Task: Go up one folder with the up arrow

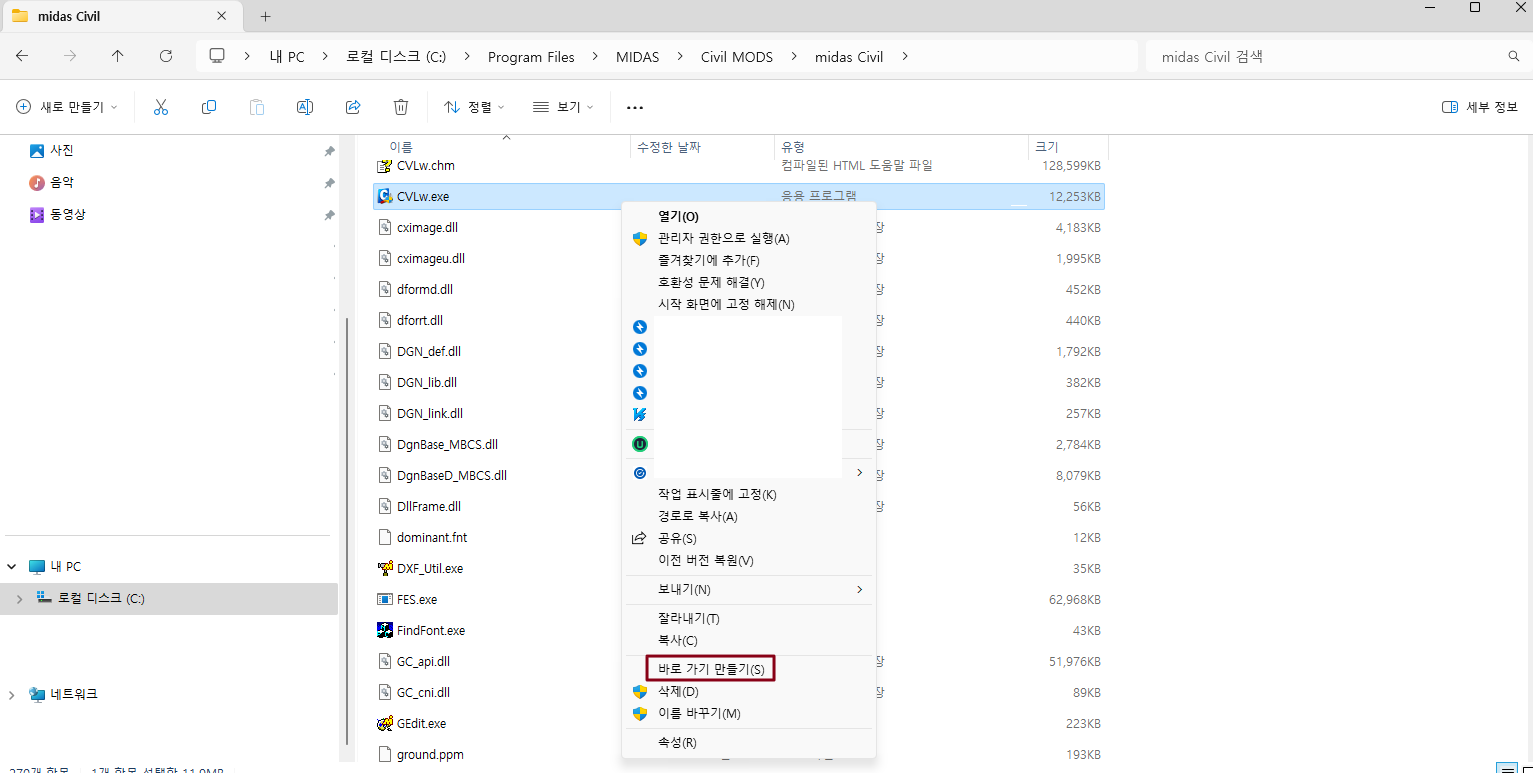Action: coord(118,56)
